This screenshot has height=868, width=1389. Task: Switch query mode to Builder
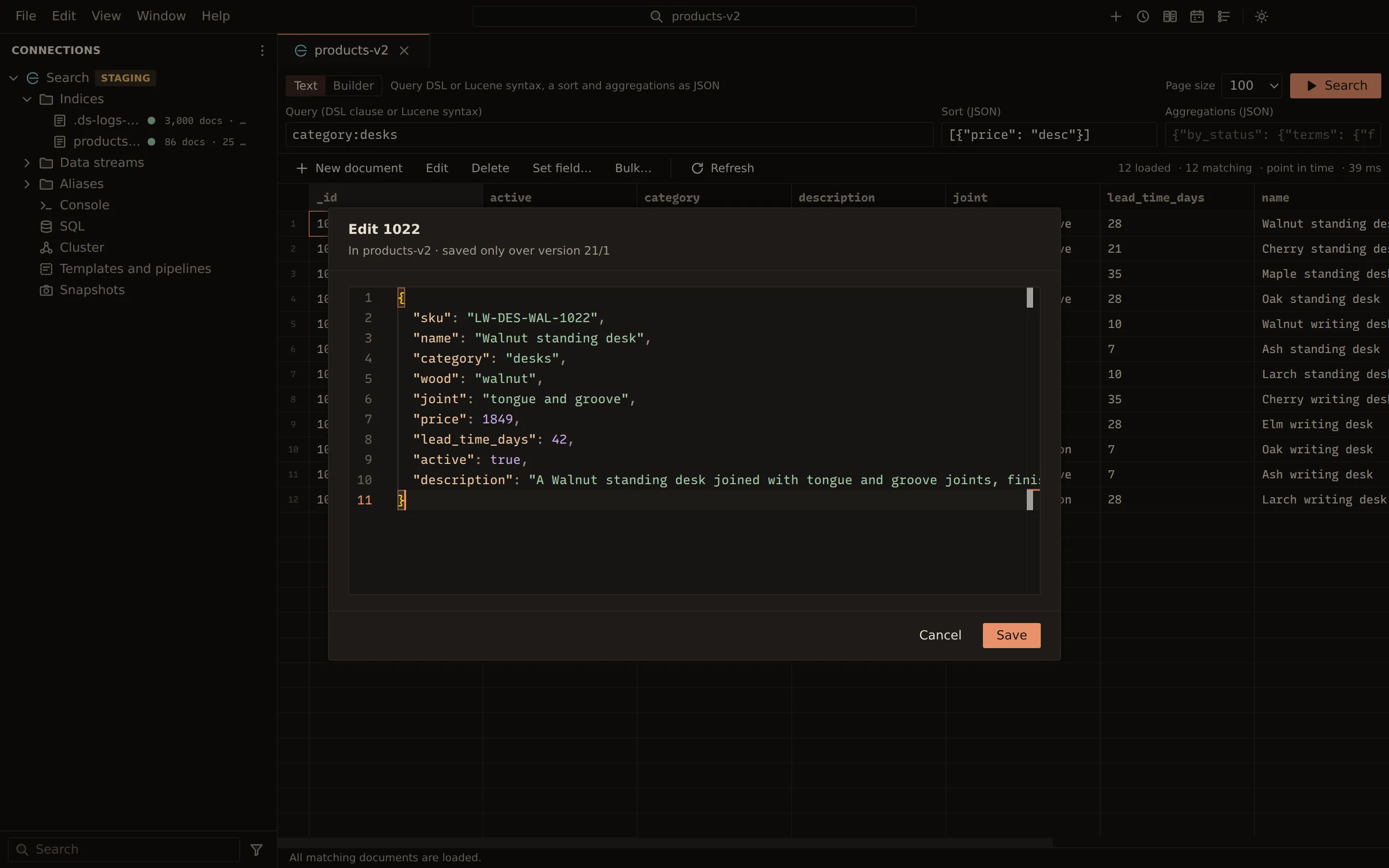(x=353, y=86)
